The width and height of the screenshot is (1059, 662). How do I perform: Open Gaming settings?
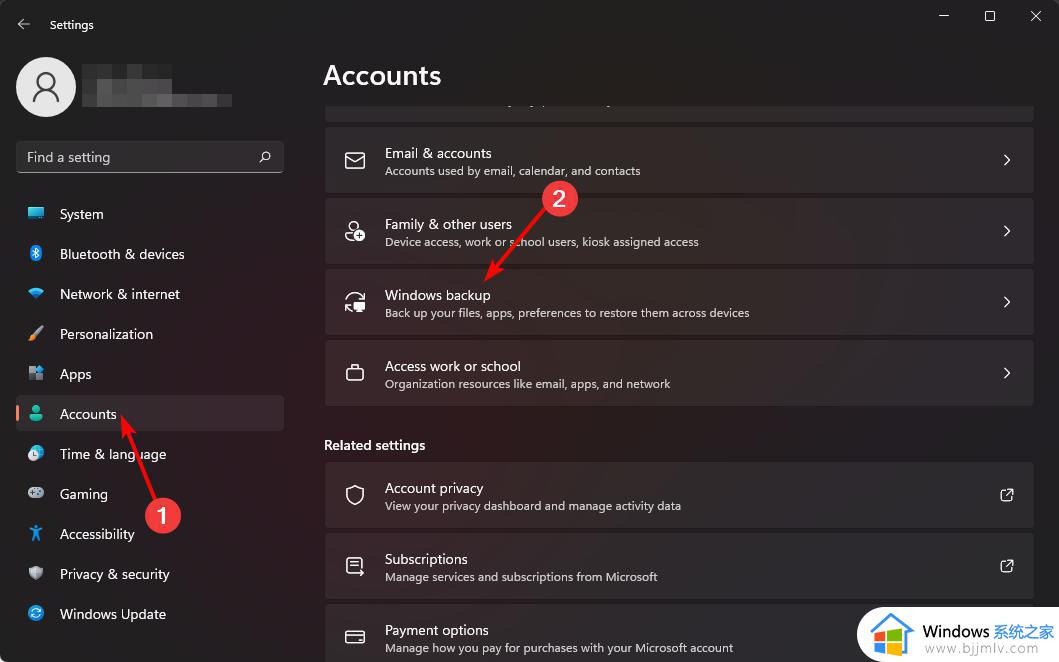click(x=150, y=493)
